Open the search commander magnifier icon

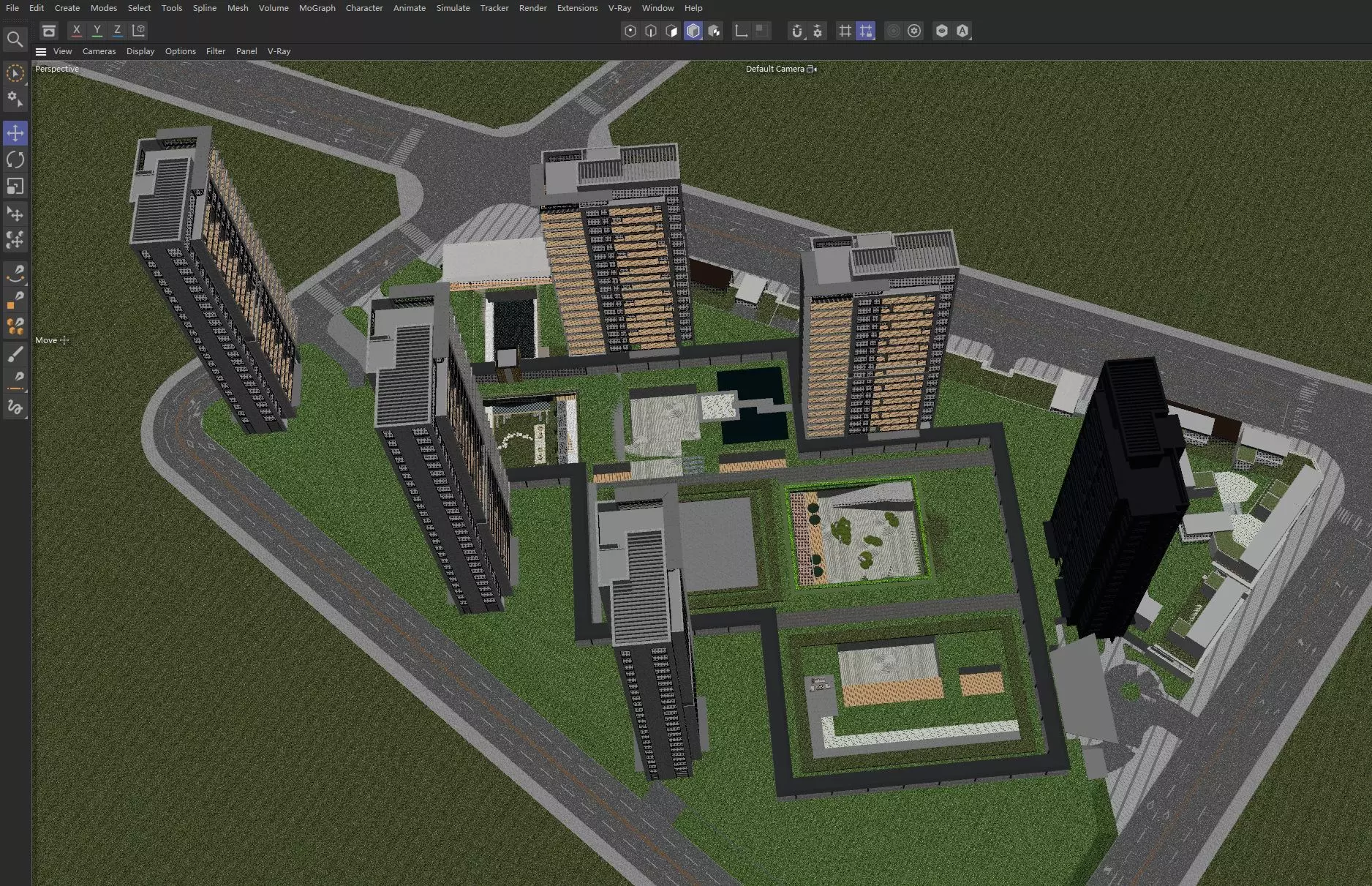point(15,39)
